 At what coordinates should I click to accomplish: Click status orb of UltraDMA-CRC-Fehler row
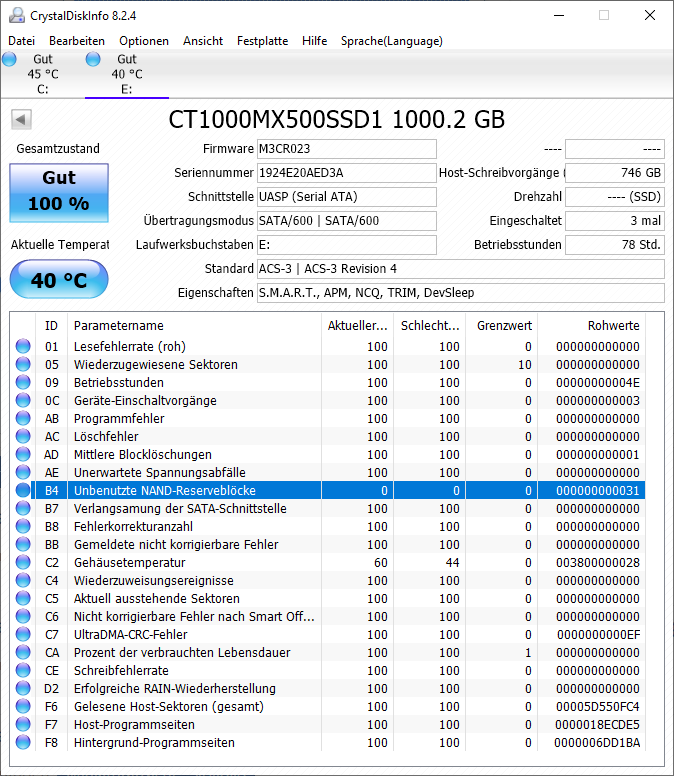pyautogui.click(x=23, y=634)
